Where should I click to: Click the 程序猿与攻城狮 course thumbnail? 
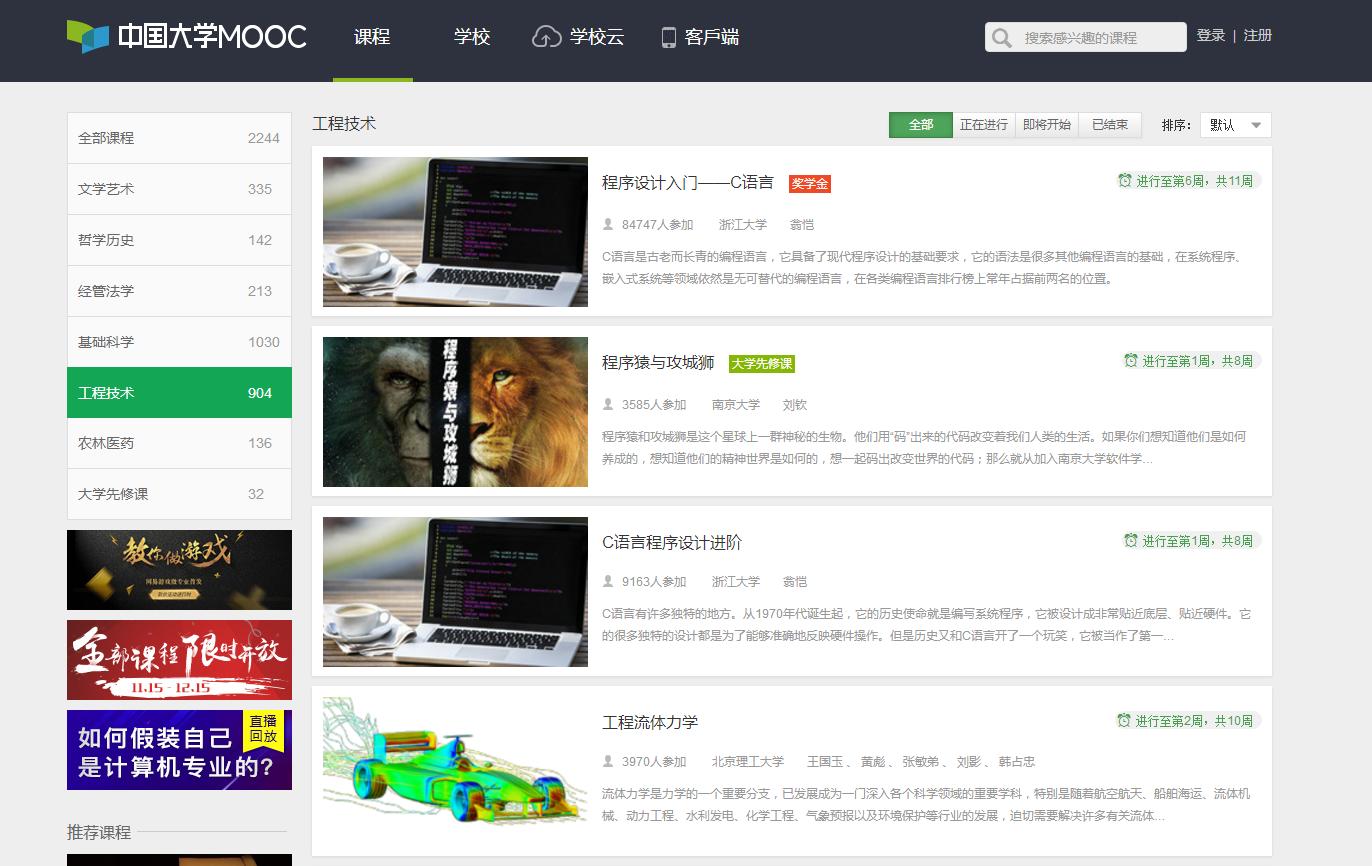click(454, 411)
